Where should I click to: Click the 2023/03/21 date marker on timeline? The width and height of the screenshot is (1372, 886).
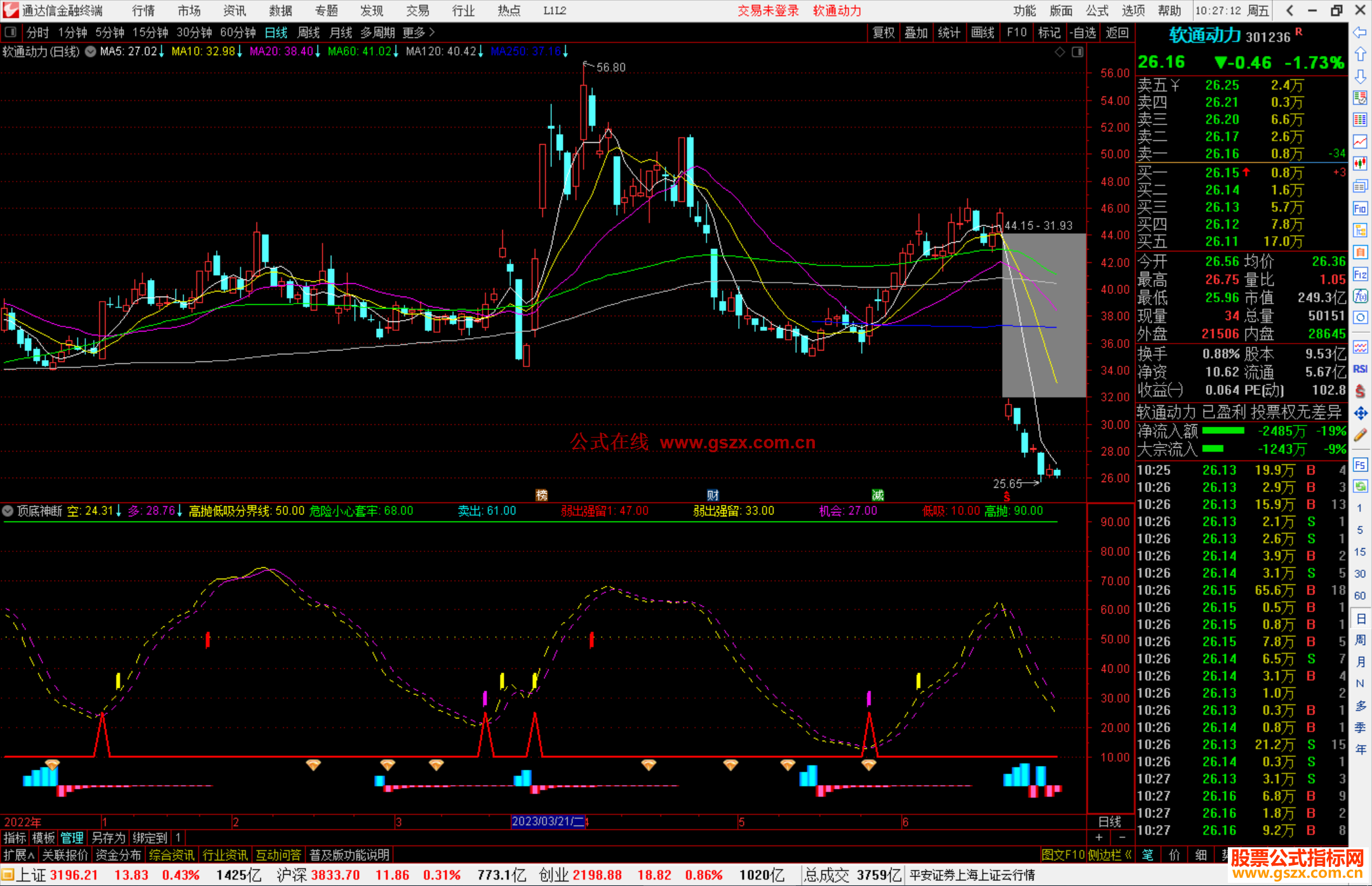click(548, 821)
